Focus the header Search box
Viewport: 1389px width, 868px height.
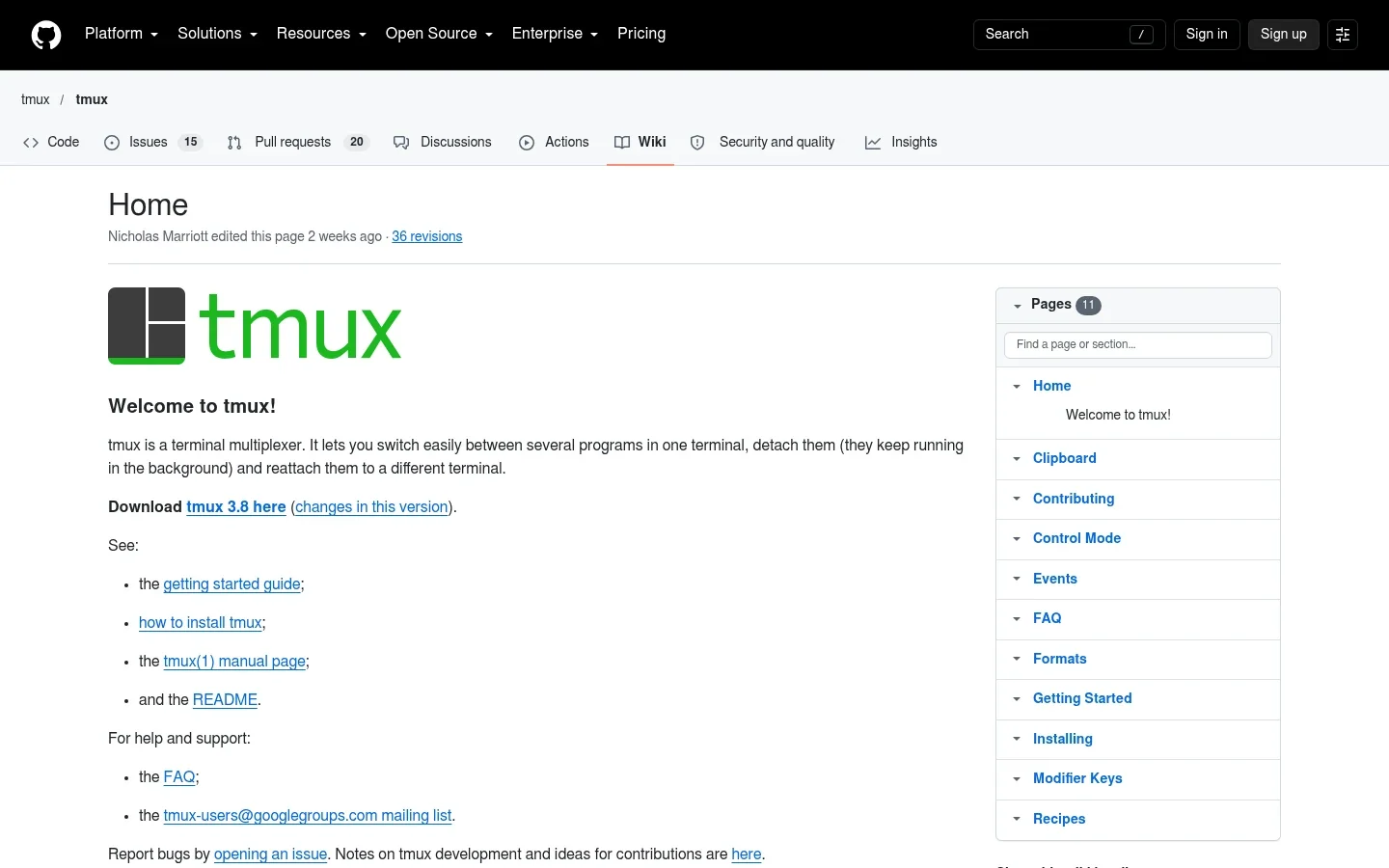1070,35
